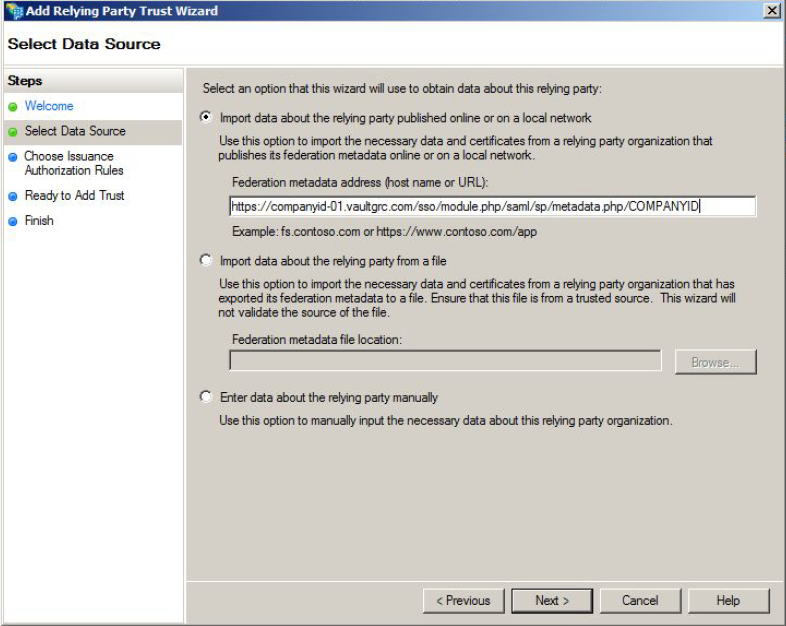Proceed with the Next button
Image resolution: width=786 pixels, height=626 pixels.
(x=552, y=600)
